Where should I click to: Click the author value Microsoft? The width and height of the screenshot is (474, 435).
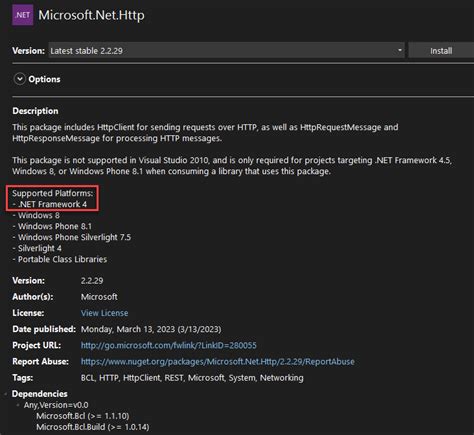point(99,297)
